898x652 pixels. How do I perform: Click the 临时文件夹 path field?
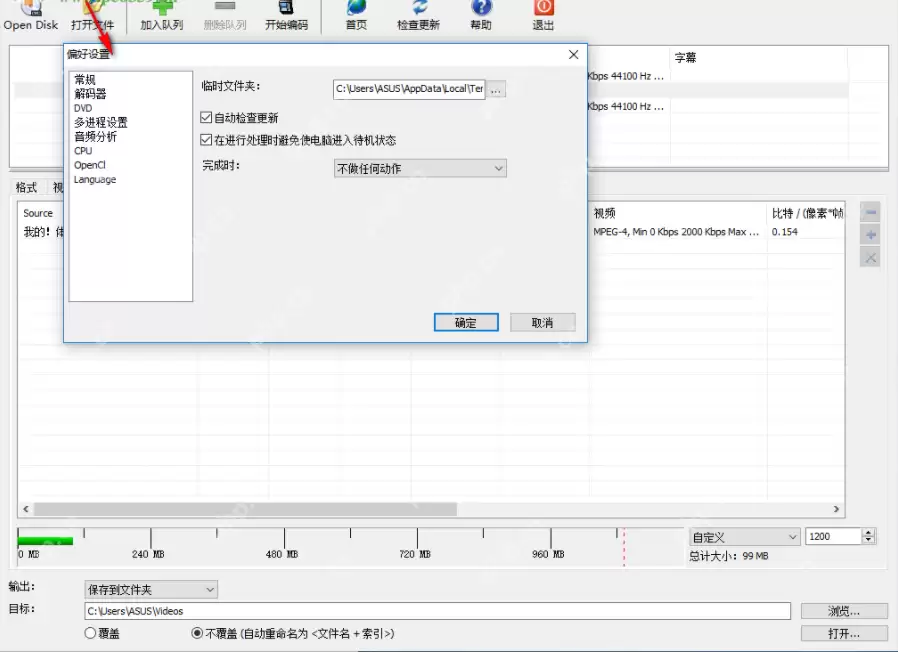pos(409,89)
